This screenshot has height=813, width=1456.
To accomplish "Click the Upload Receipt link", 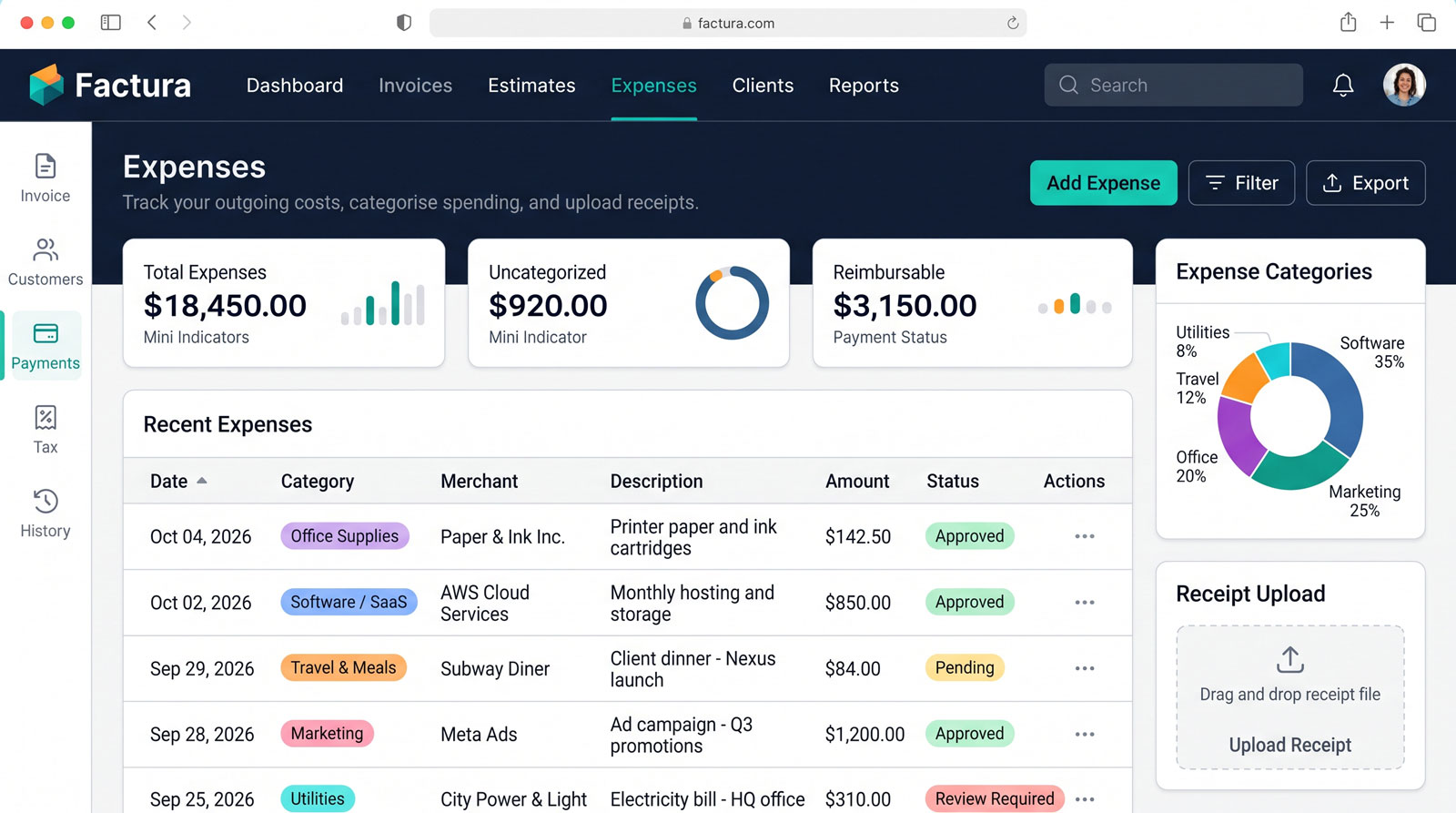I will [1290, 745].
